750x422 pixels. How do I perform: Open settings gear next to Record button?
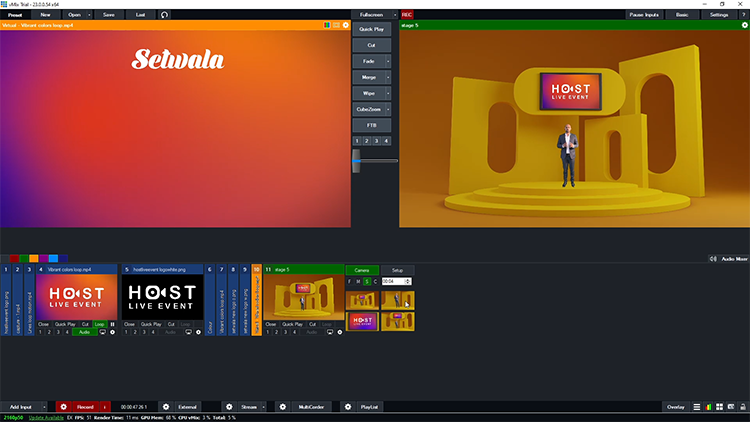coord(63,407)
